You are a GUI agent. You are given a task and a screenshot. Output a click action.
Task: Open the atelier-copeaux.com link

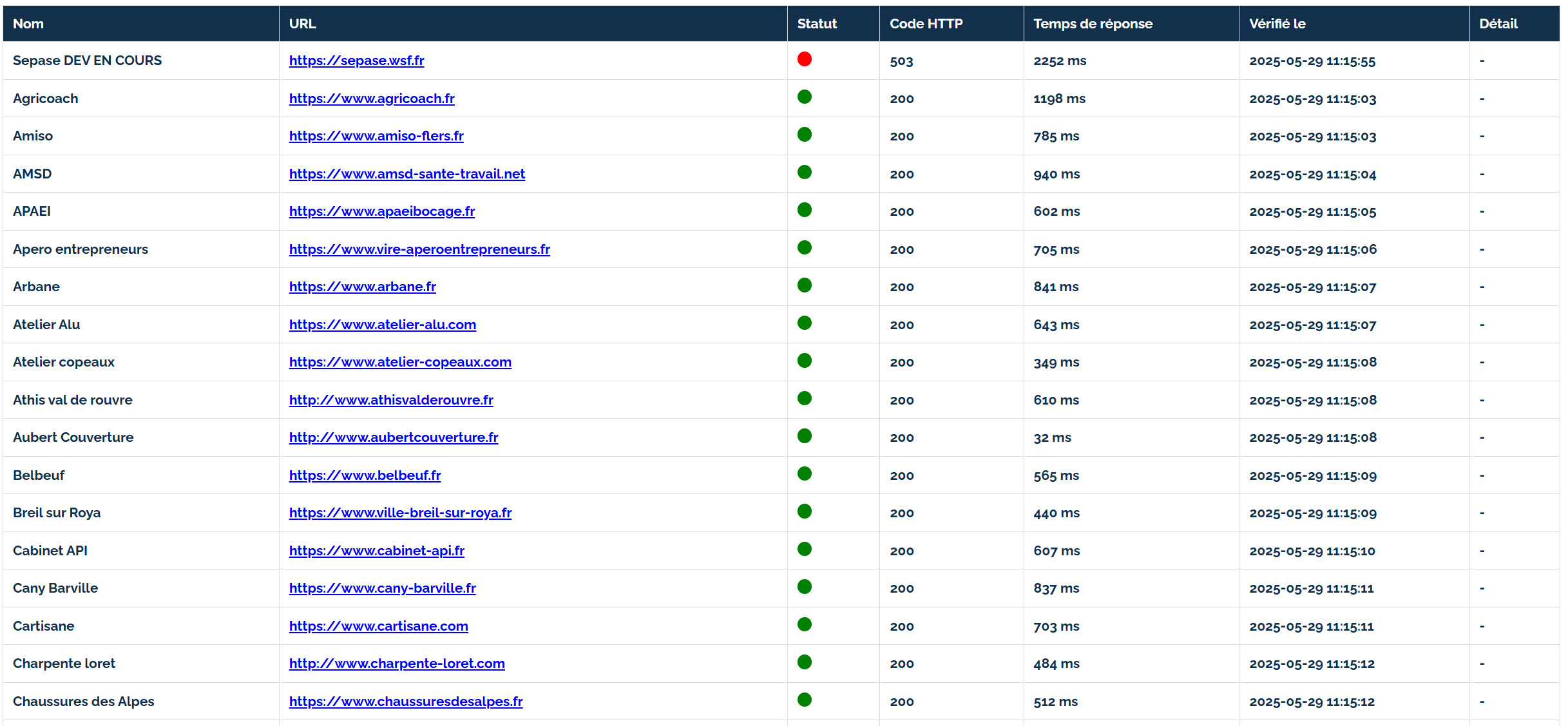400,362
